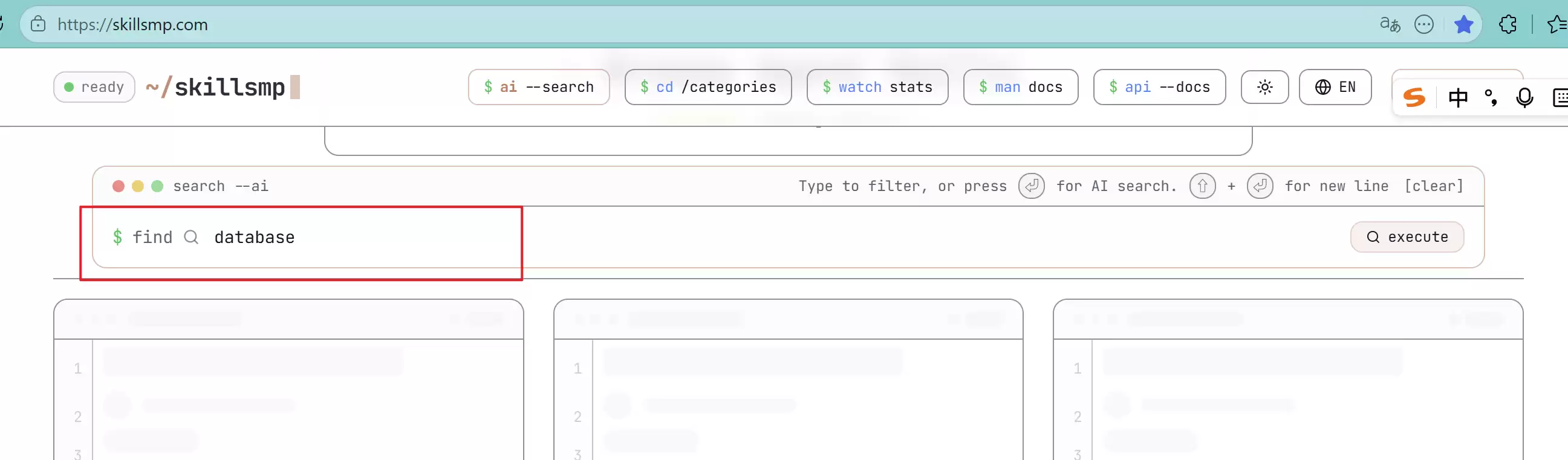Click the microphone voice input icon
The image size is (1568, 460).
coord(1524,97)
